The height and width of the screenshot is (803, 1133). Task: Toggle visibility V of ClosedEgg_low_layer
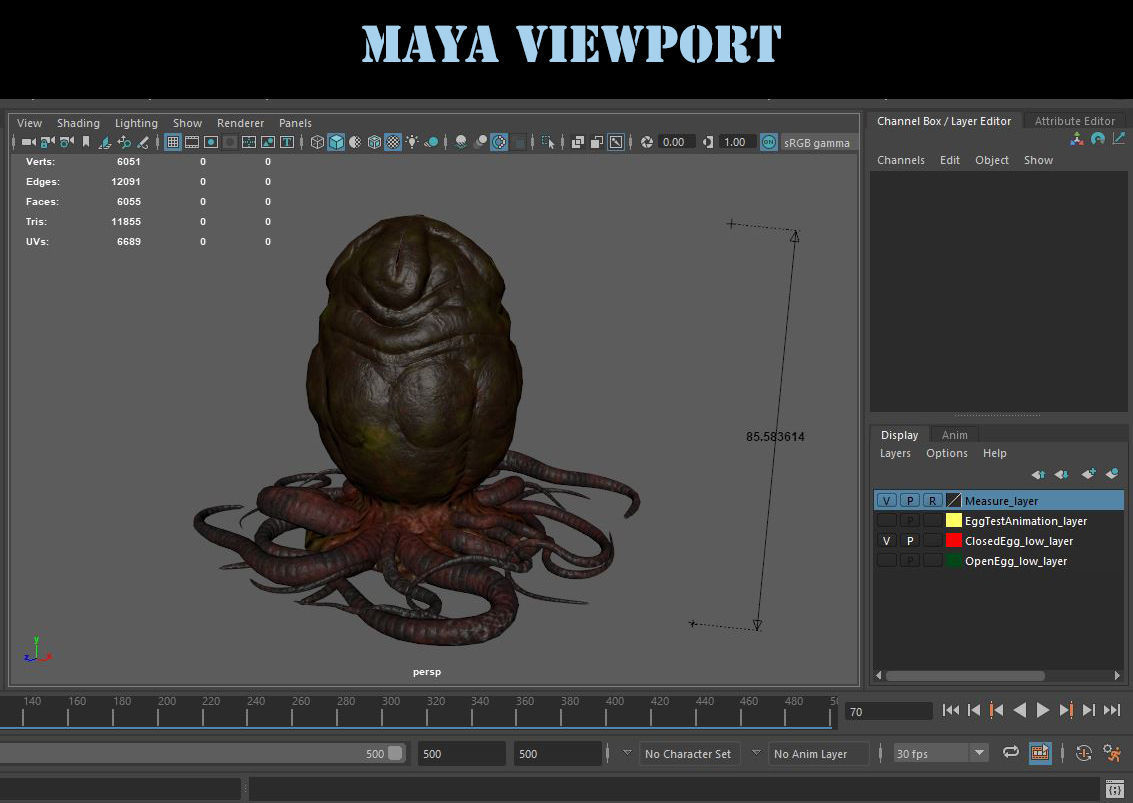pos(887,541)
